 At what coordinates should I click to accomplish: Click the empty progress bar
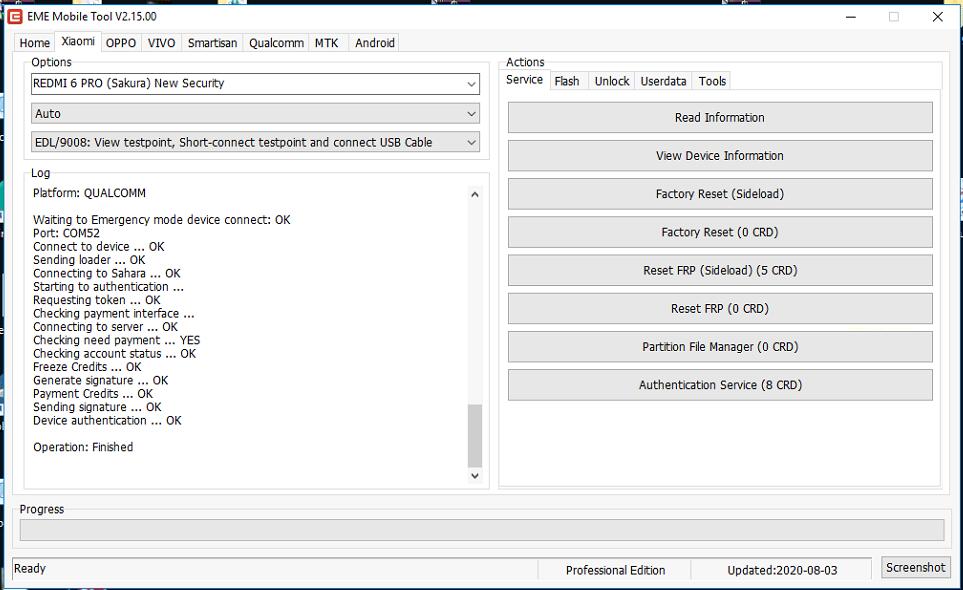[482, 530]
